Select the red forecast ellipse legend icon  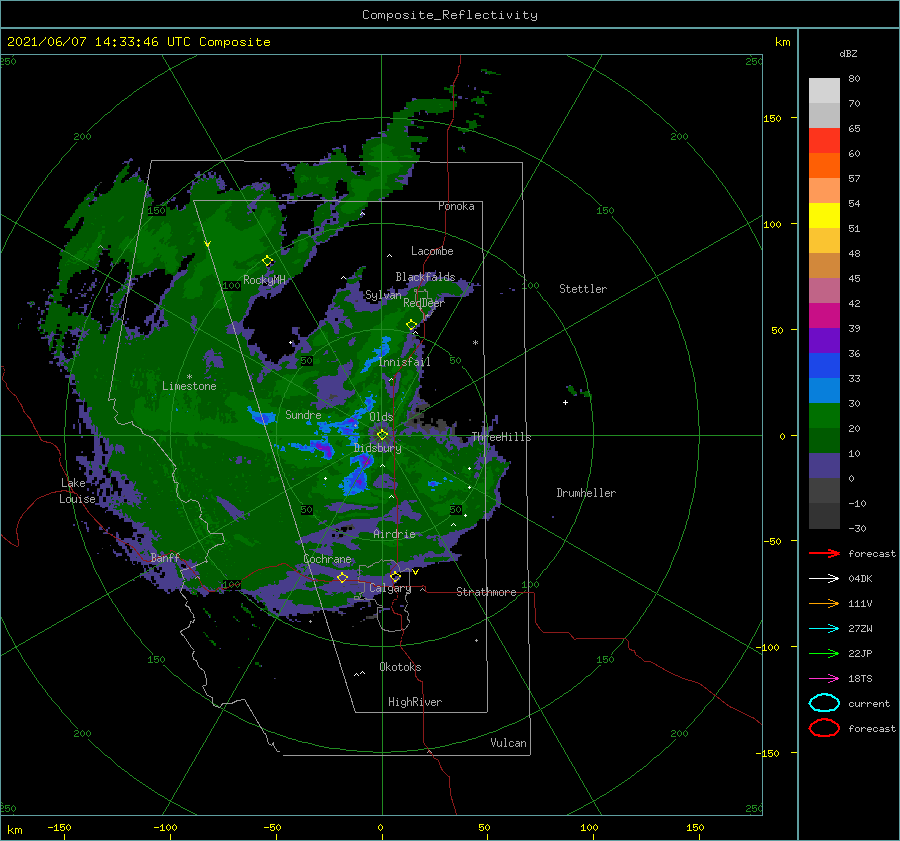(824, 728)
